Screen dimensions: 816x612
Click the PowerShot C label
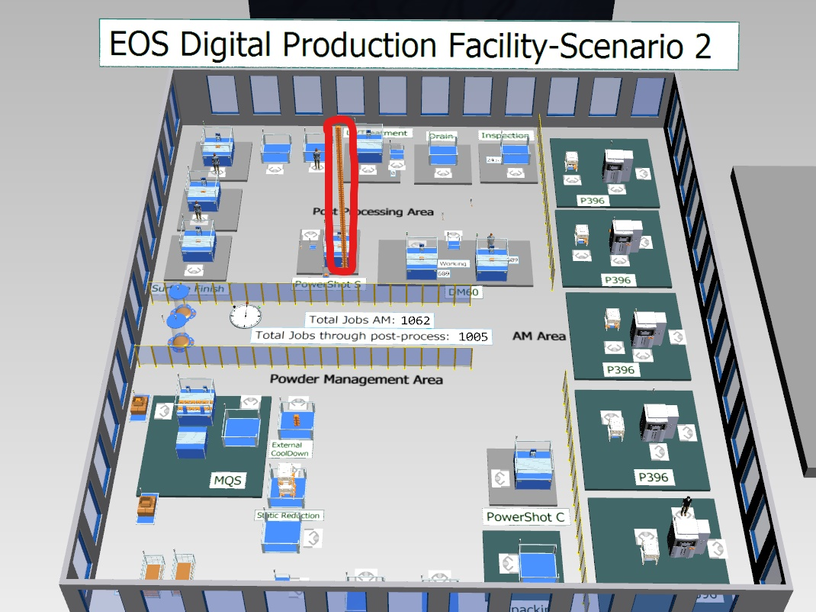tap(525, 517)
